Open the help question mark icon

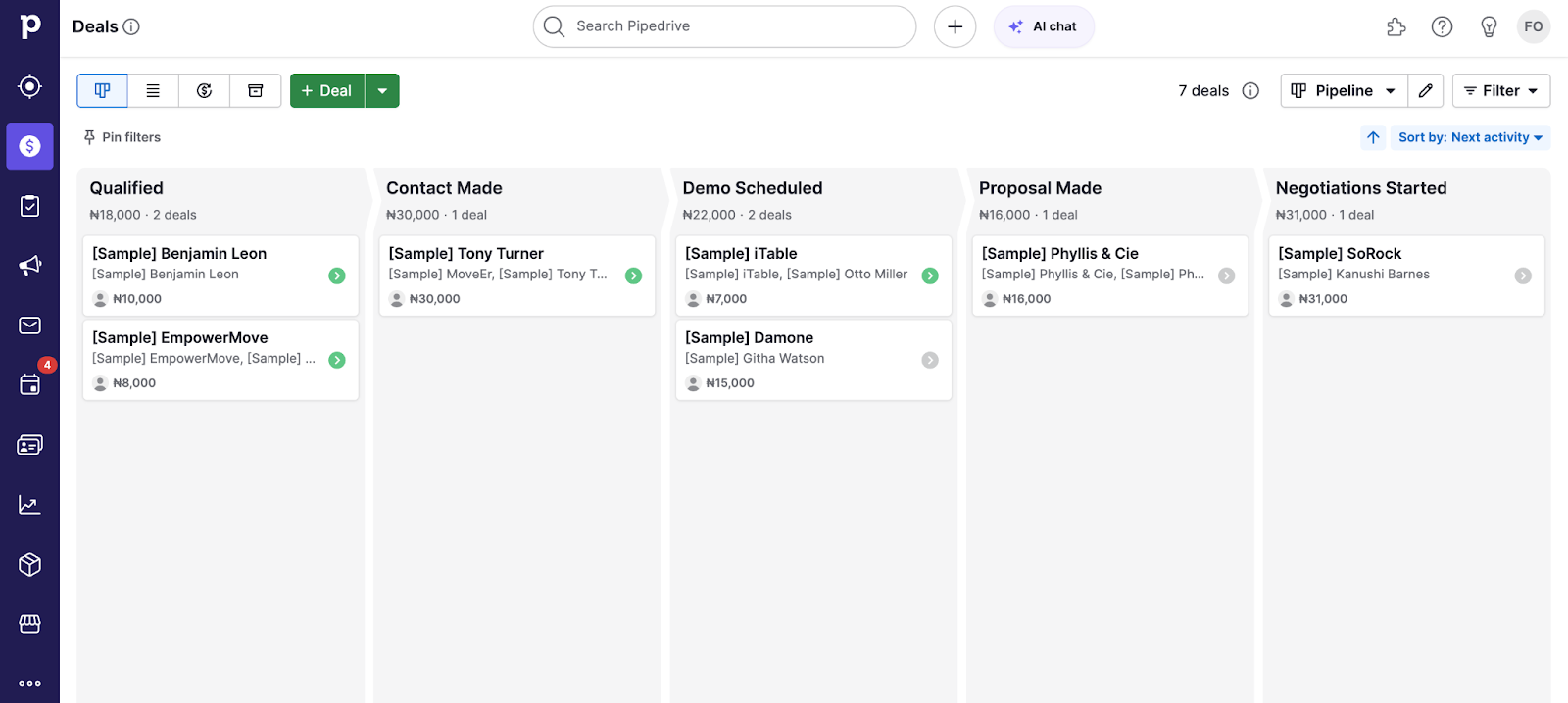point(1442,27)
